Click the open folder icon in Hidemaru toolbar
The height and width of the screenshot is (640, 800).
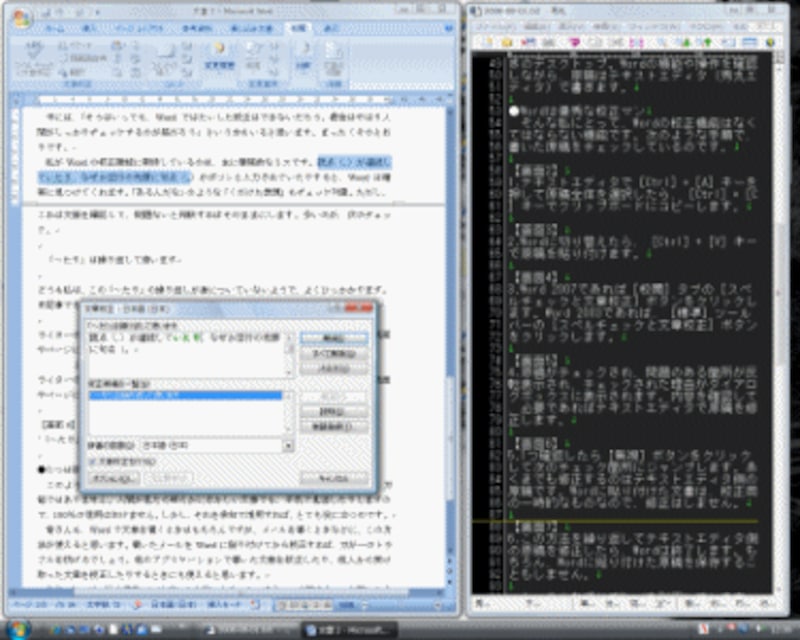pos(507,41)
